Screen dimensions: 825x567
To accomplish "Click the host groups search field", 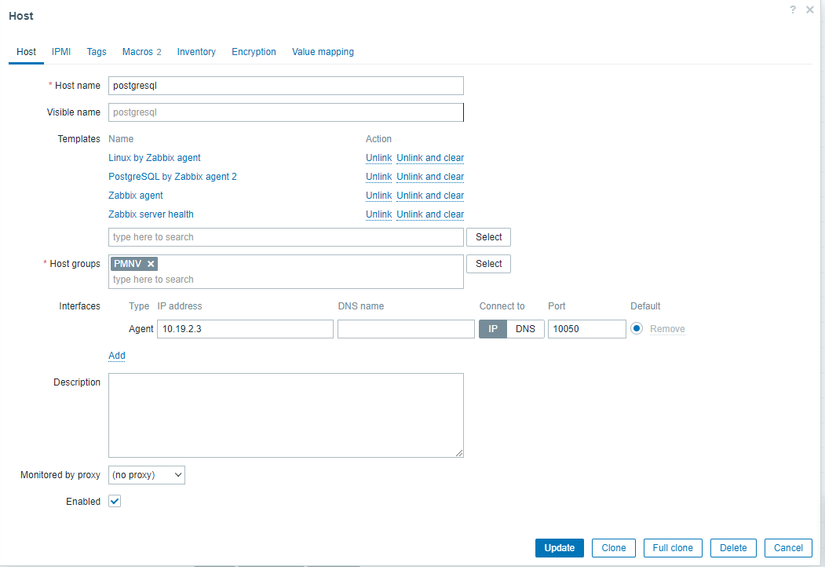I will [286, 280].
